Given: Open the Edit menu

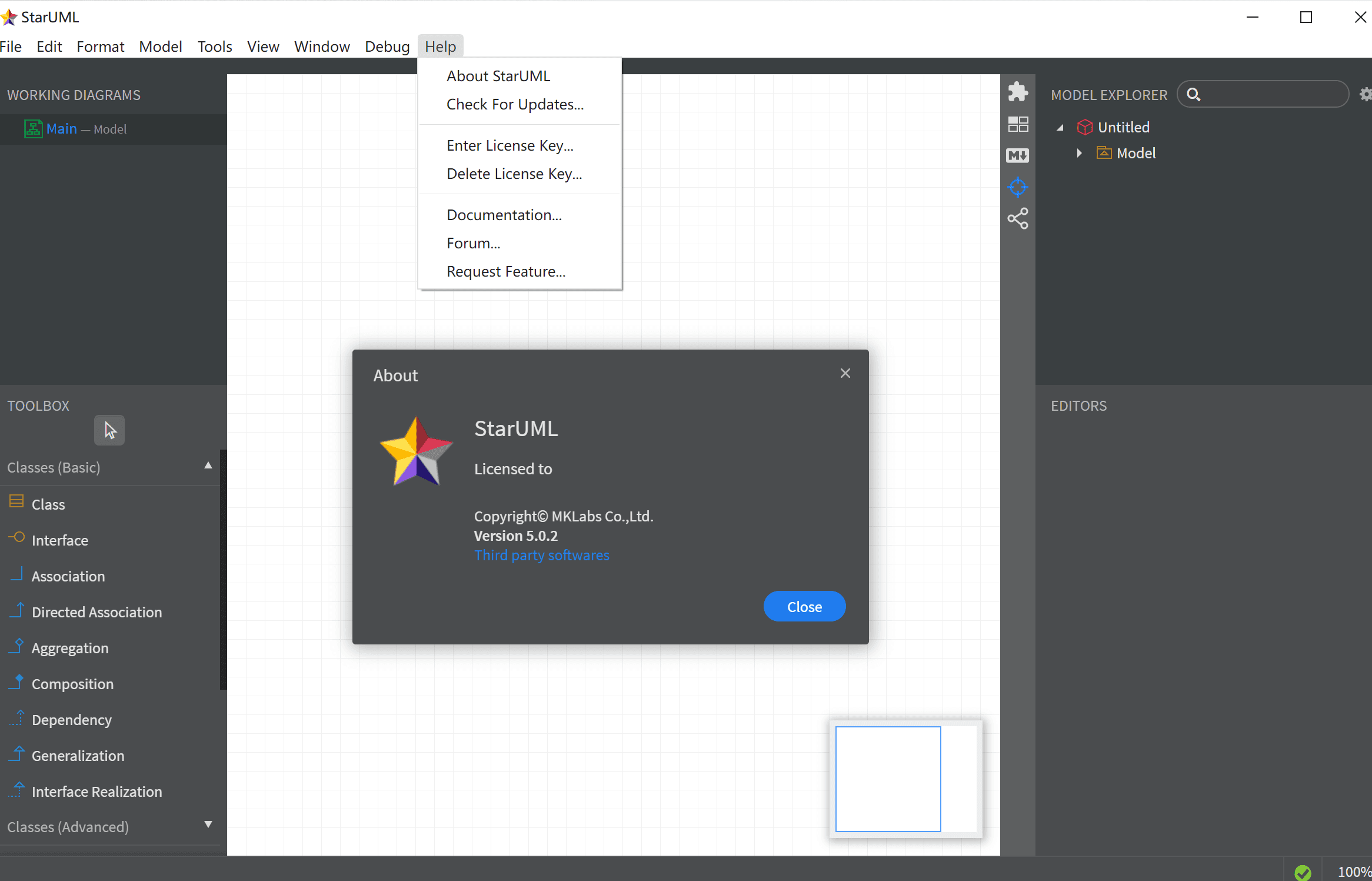Looking at the screenshot, I should (49, 46).
